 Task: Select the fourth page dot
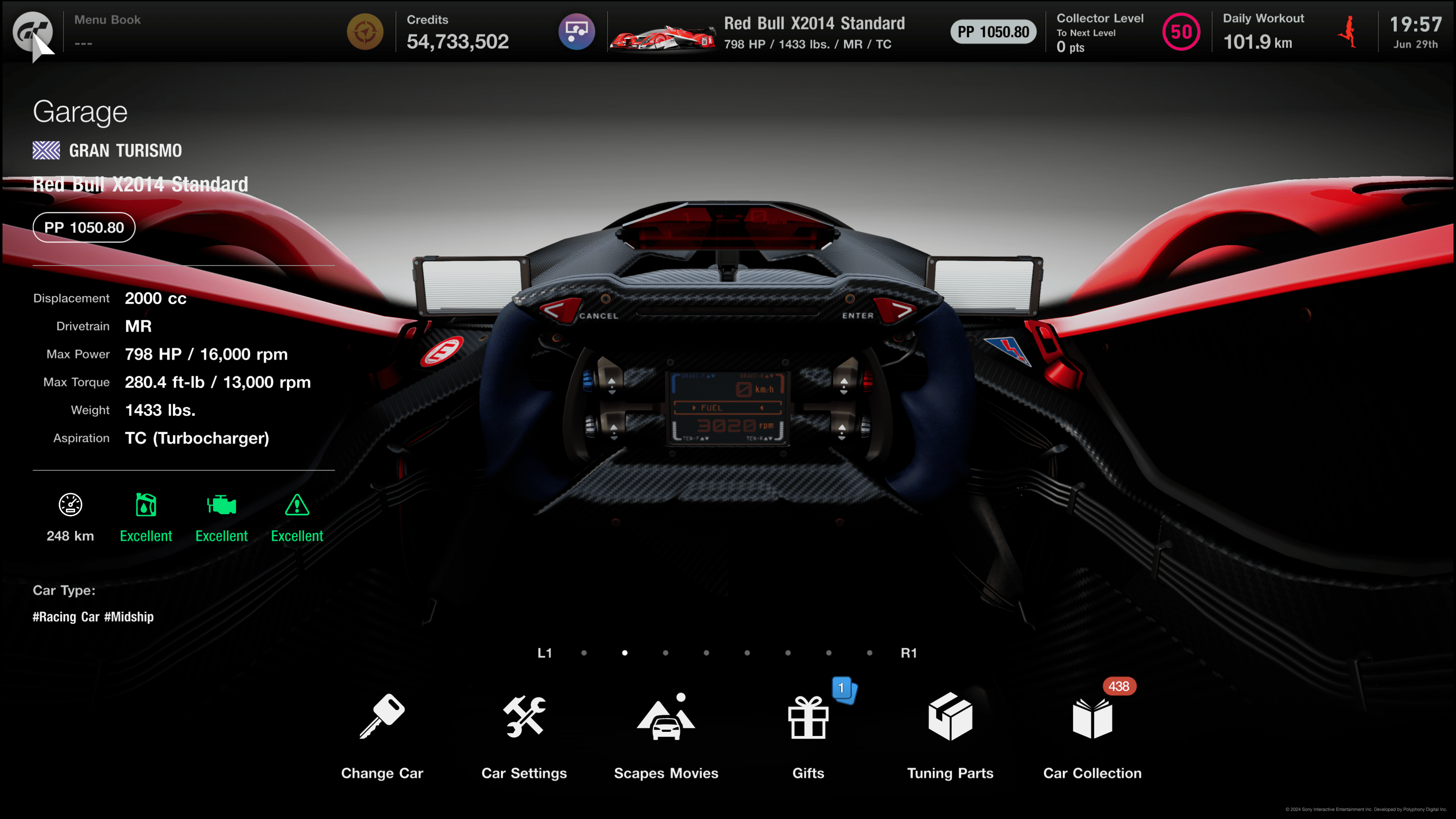coord(706,653)
